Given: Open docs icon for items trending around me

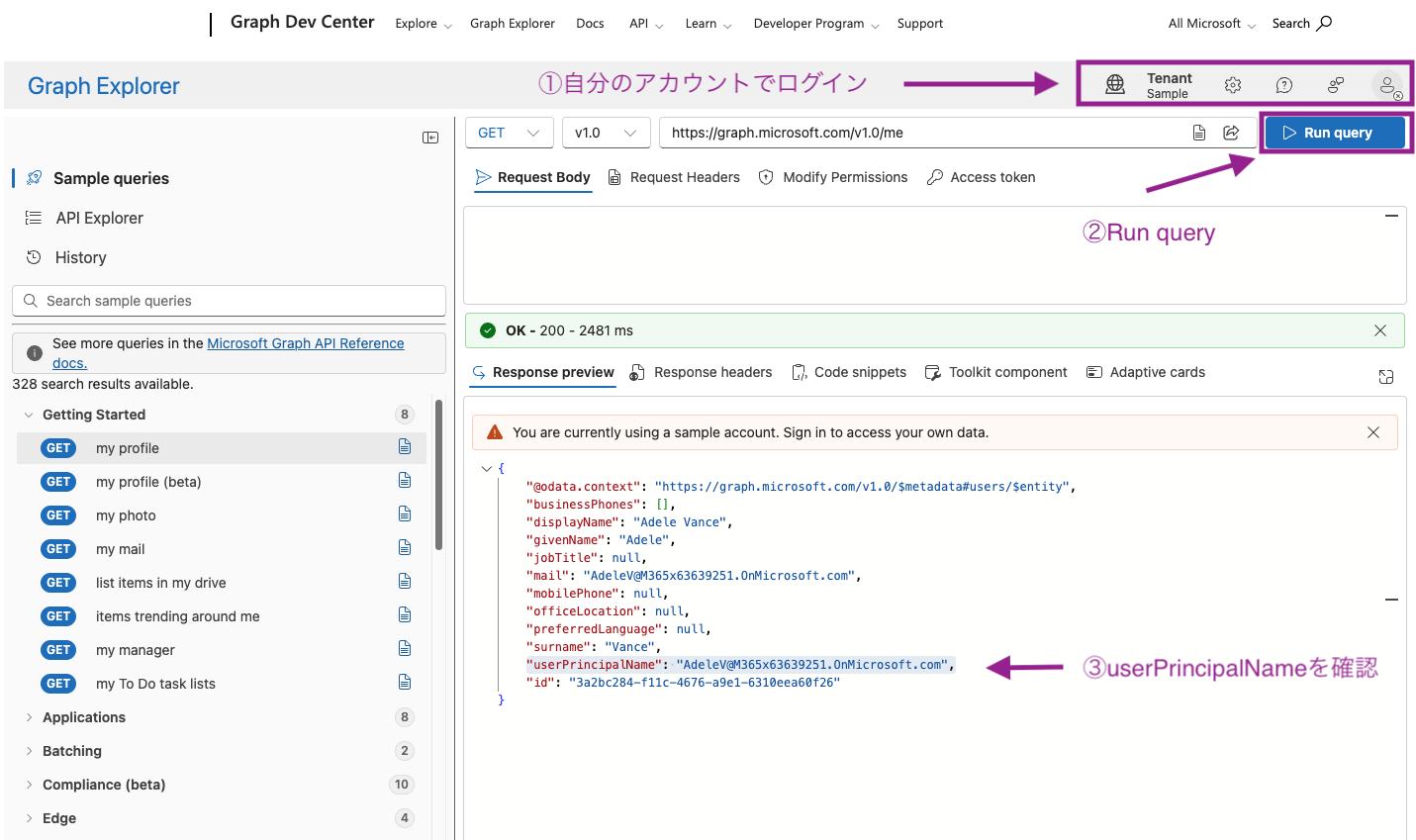Looking at the screenshot, I should [x=405, y=615].
